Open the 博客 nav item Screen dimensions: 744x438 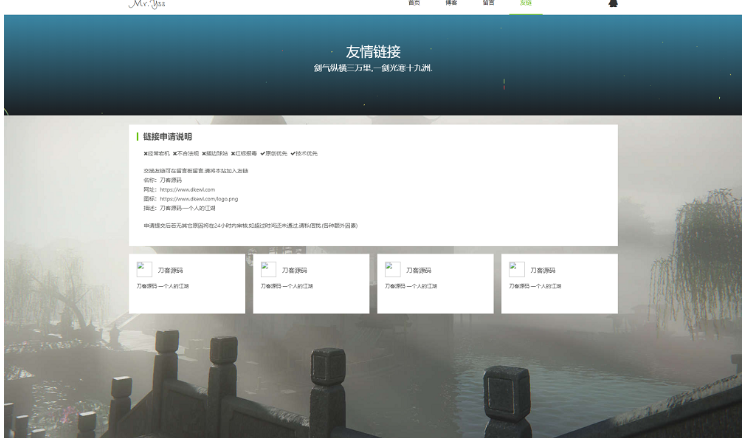coord(451,3)
